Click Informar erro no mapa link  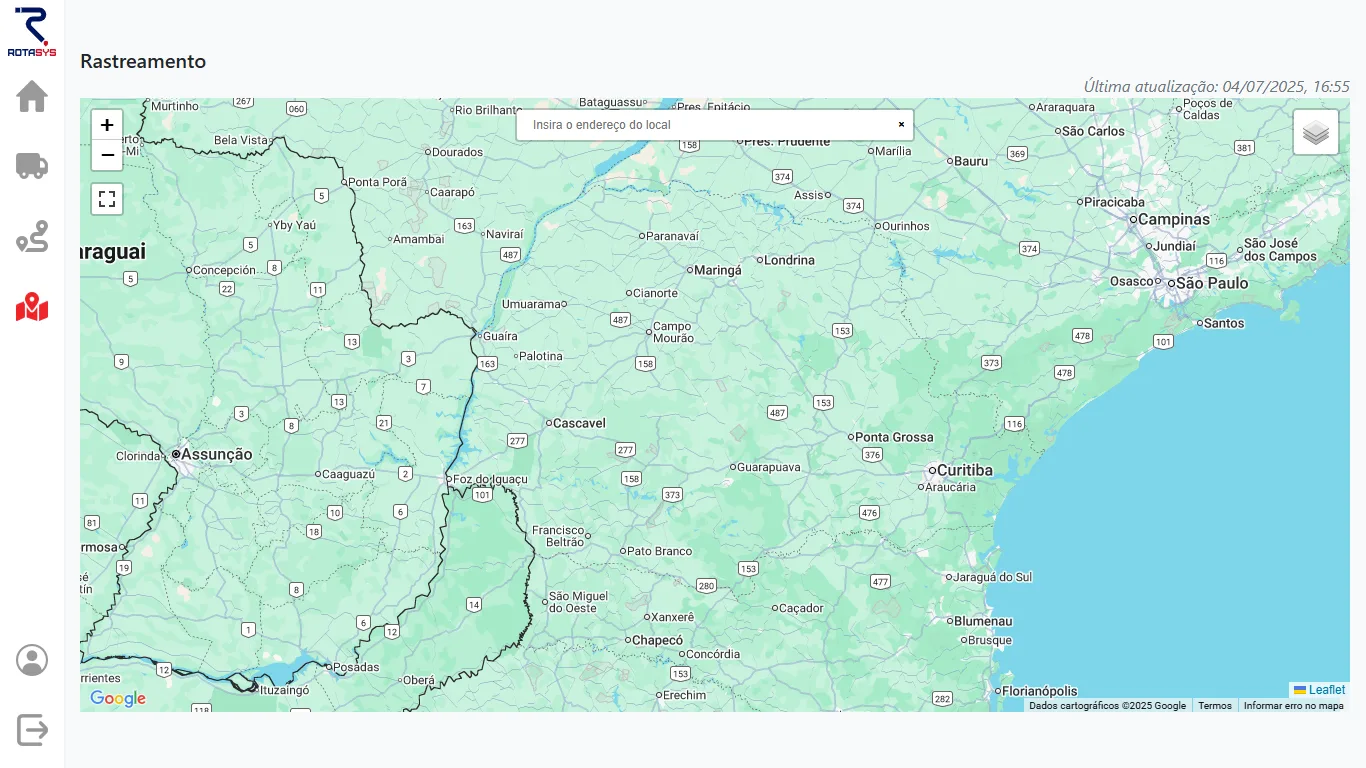click(1293, 706)
